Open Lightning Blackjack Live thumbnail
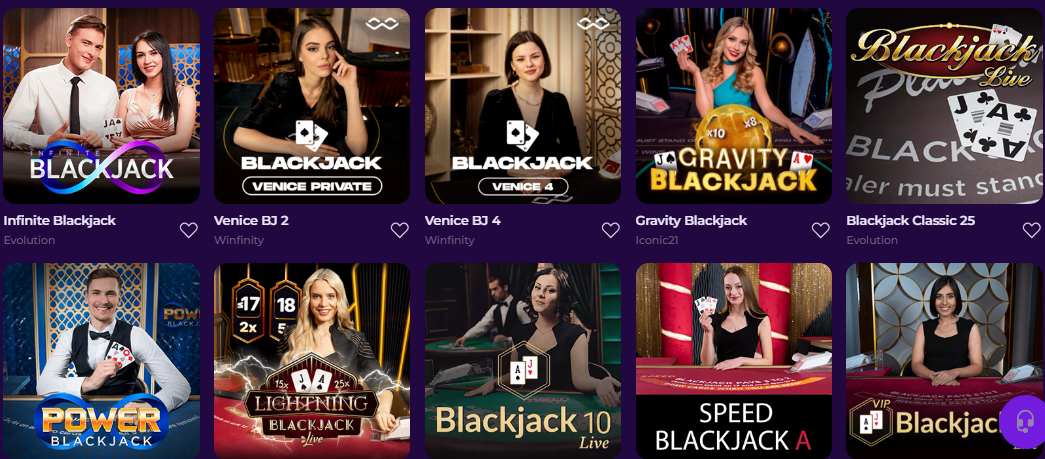This screenshot has width=1045, height=459. 312,361
